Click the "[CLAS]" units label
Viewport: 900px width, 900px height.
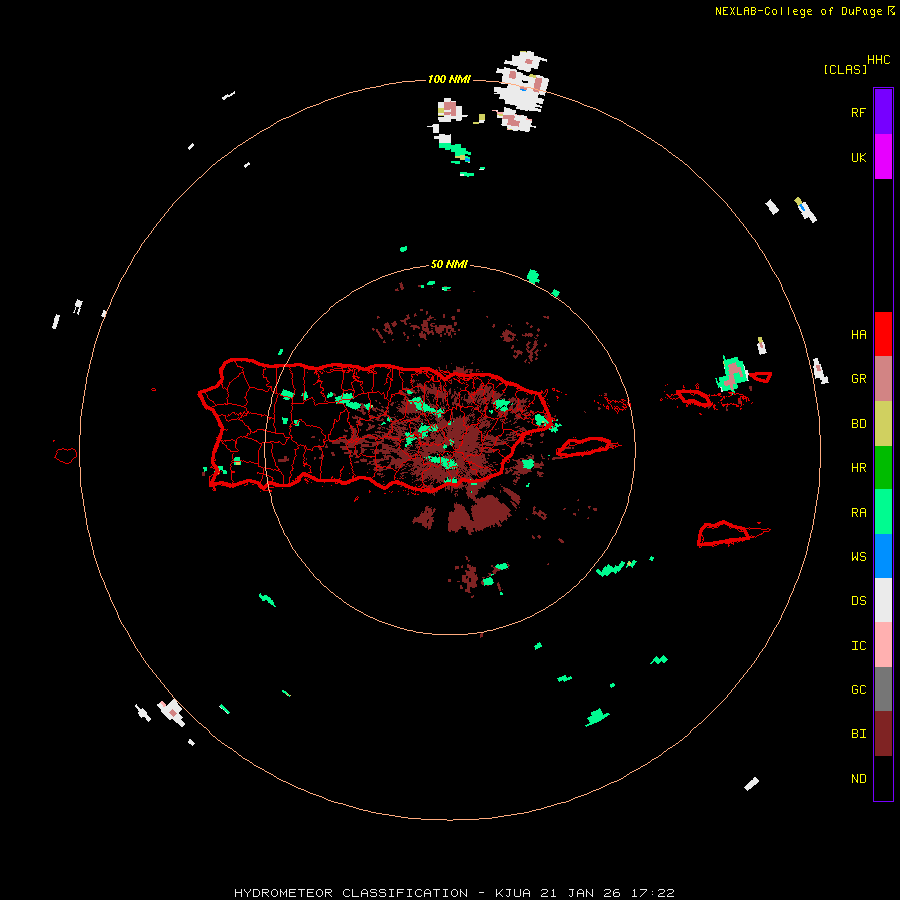point(845,69)
